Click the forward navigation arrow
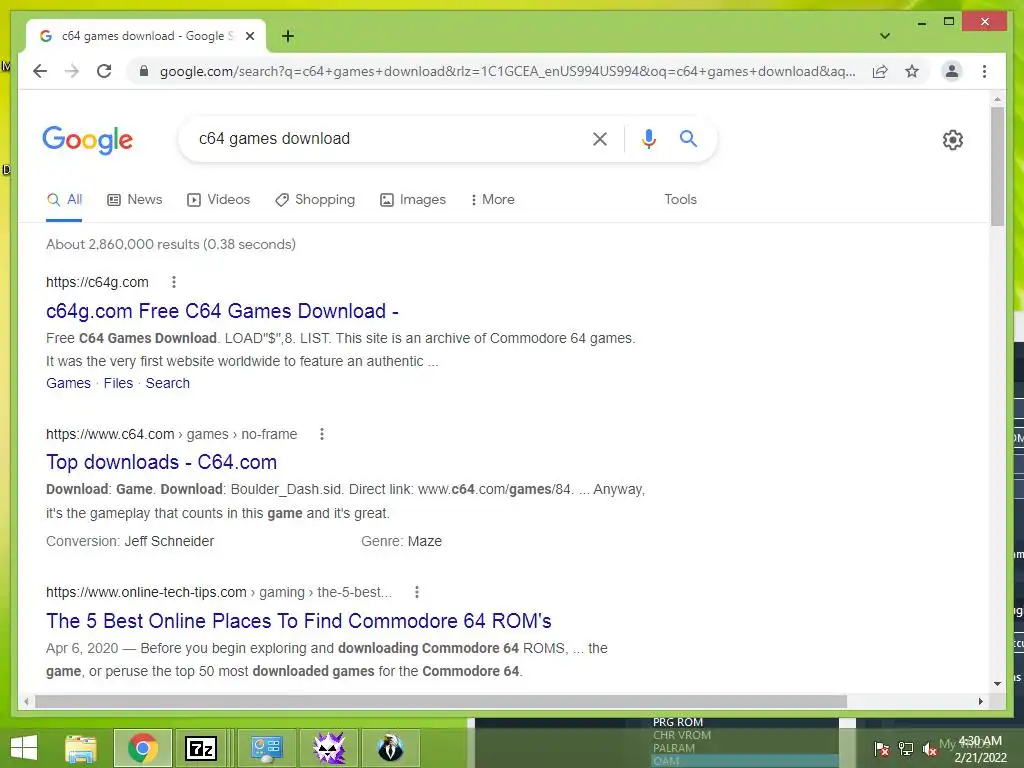The image size is (1024, 768). pos(72,71)
